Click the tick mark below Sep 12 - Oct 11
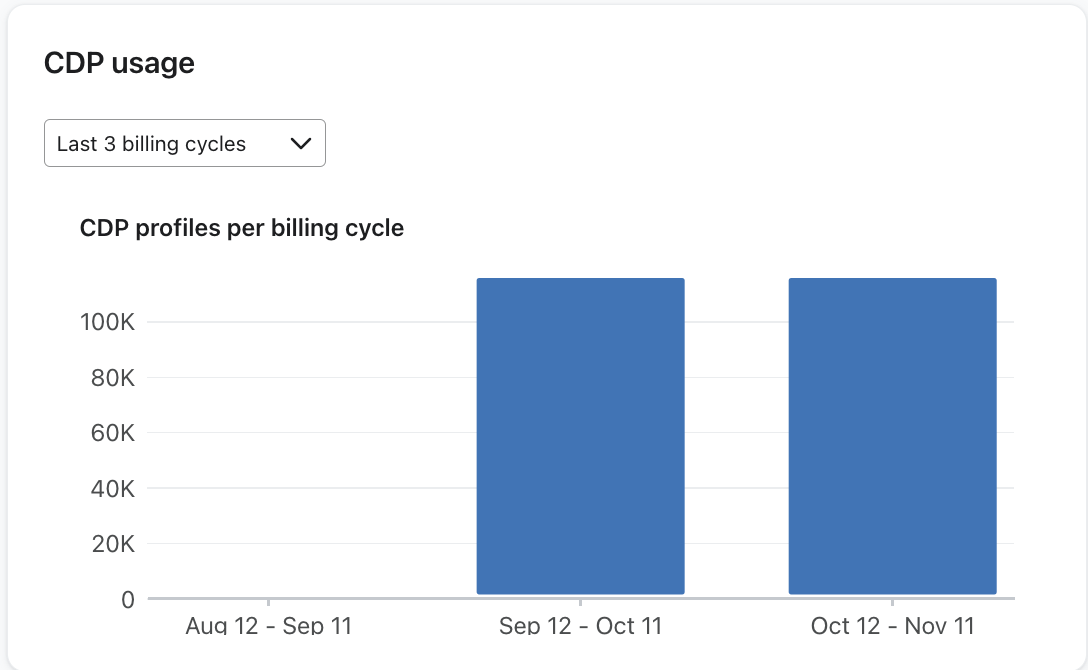The image size is (1088, 670). click(581, 604)
